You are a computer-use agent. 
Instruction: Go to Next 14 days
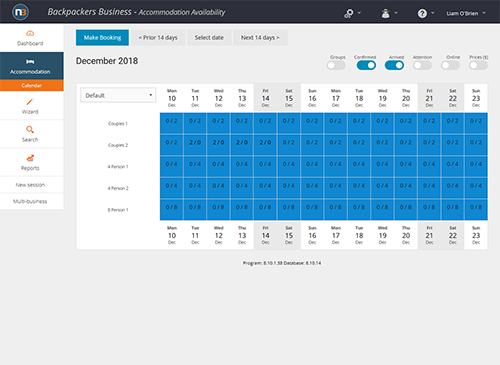coord(260,38)
